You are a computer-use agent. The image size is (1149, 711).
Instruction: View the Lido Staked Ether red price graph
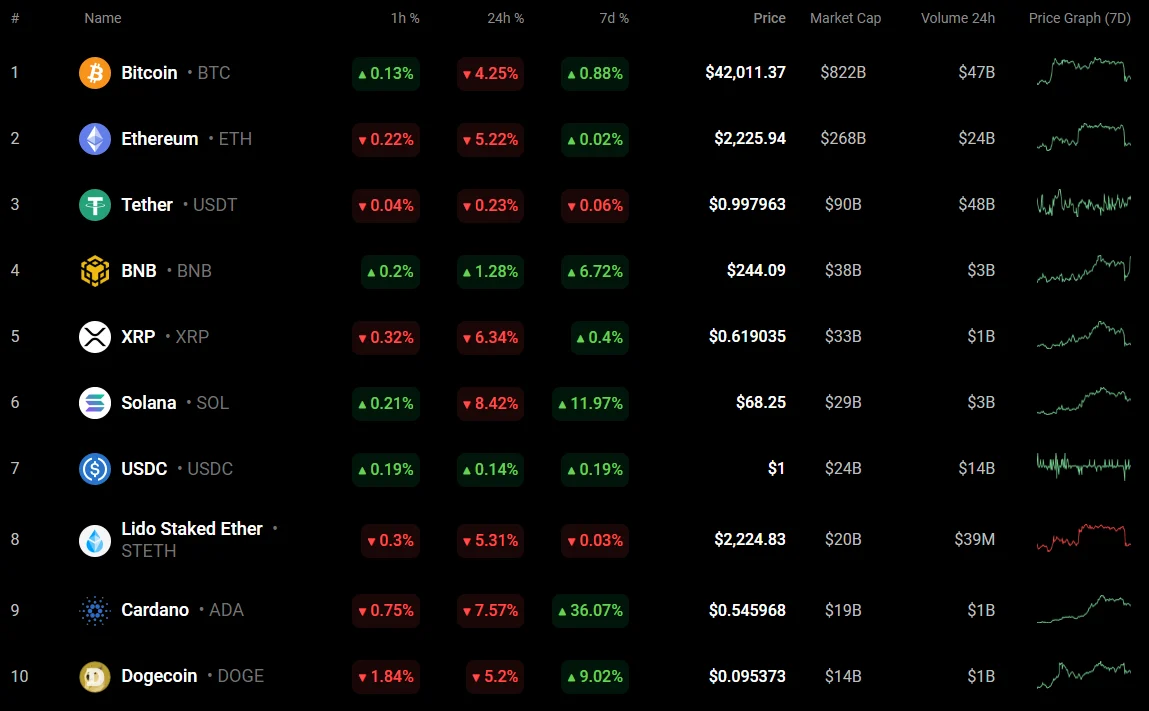(x=1083, y=538)
